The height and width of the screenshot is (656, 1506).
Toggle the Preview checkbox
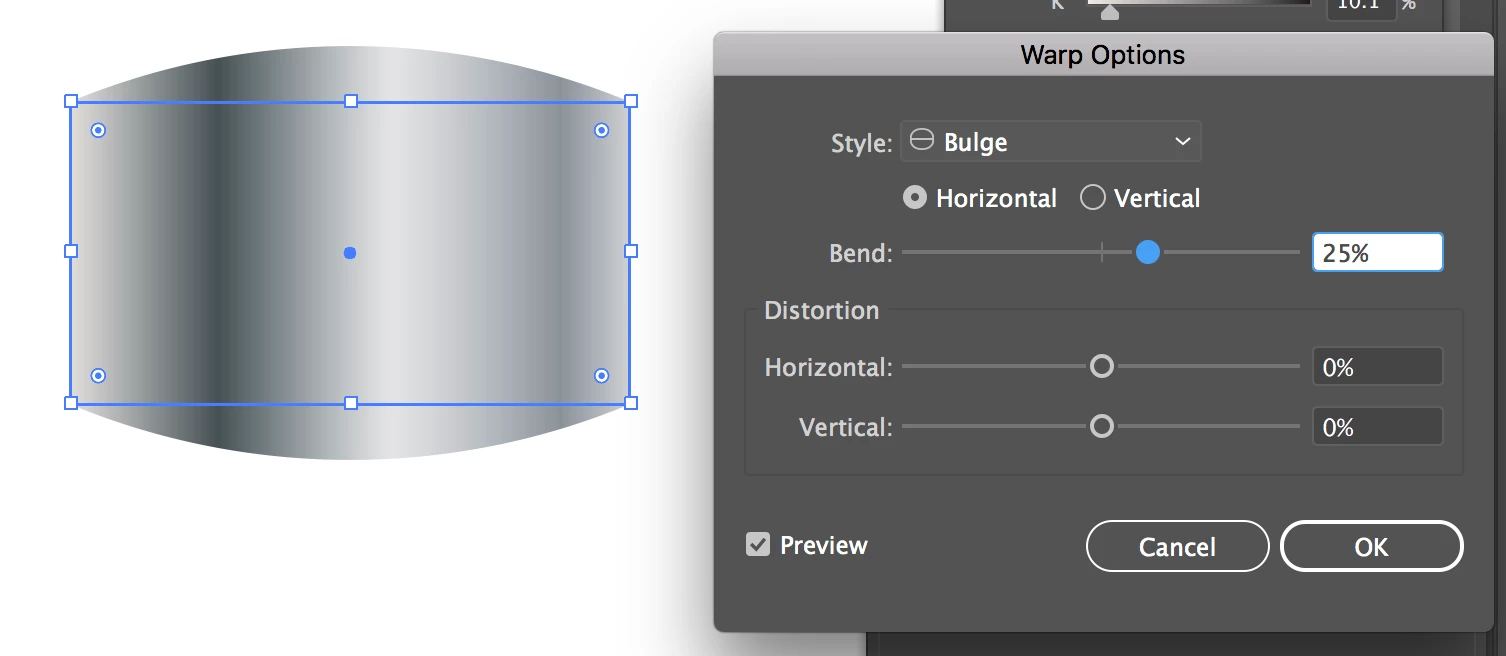(x=758, y=545)
